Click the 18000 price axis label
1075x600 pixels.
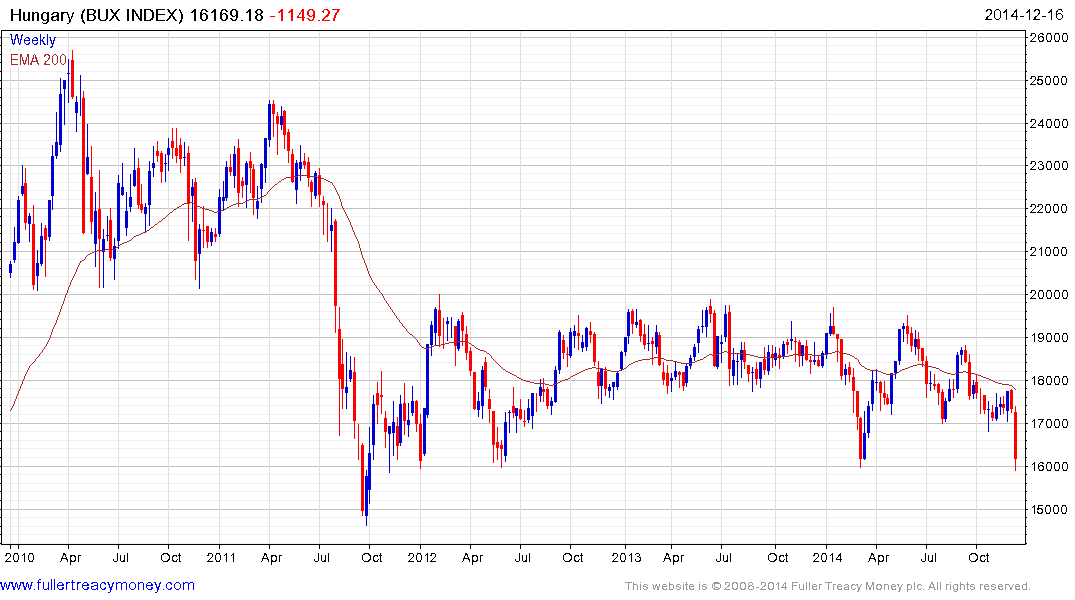pos(1048,381)
